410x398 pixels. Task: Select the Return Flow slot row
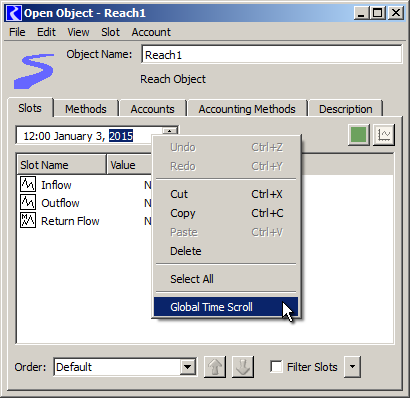pyautogui.click(x=85, y=221)
